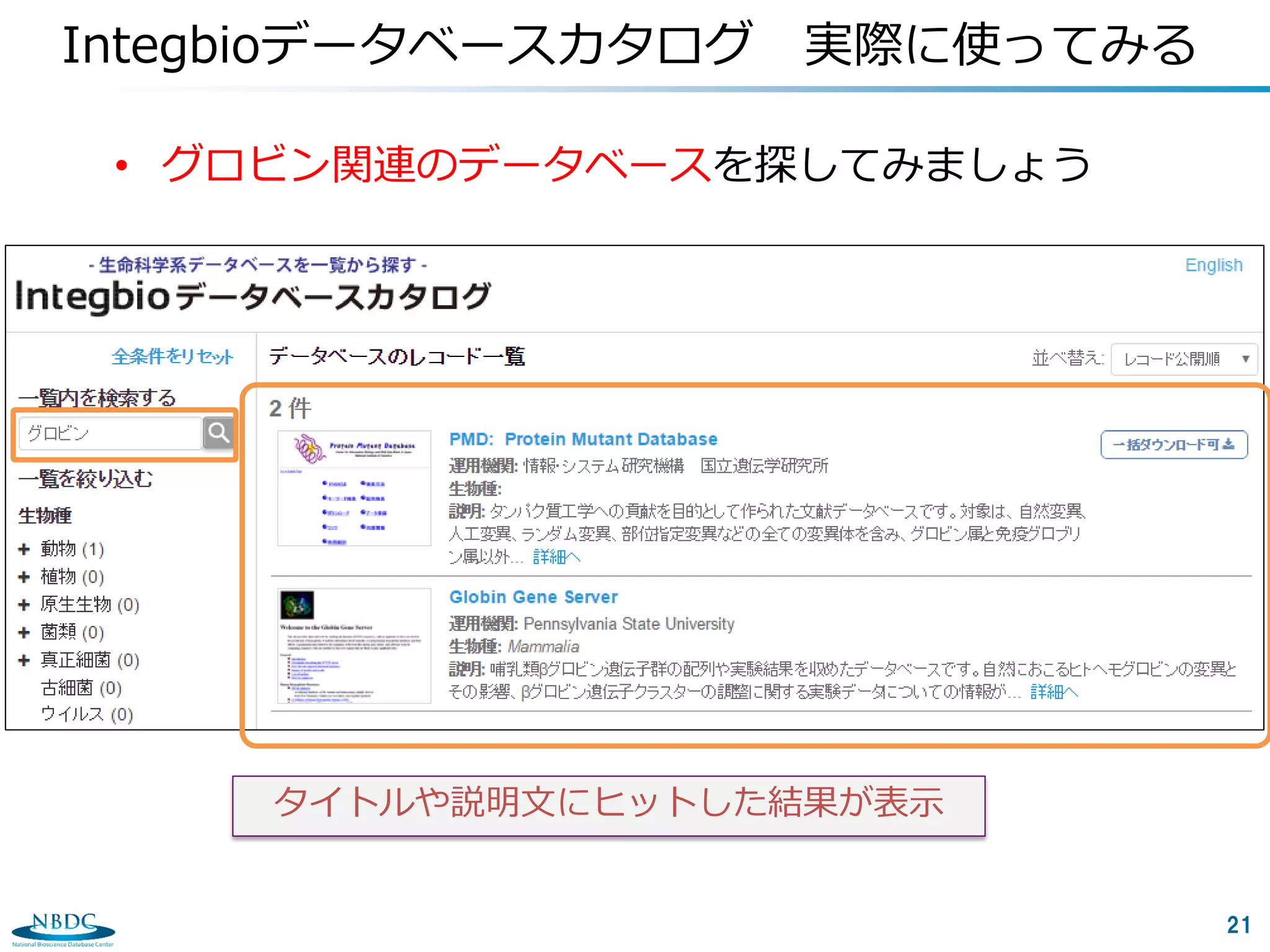1270x952 pixels.
Task: Click the 真正細菌 (0) label
Action: pyautogui.click(x=90, y=660)
